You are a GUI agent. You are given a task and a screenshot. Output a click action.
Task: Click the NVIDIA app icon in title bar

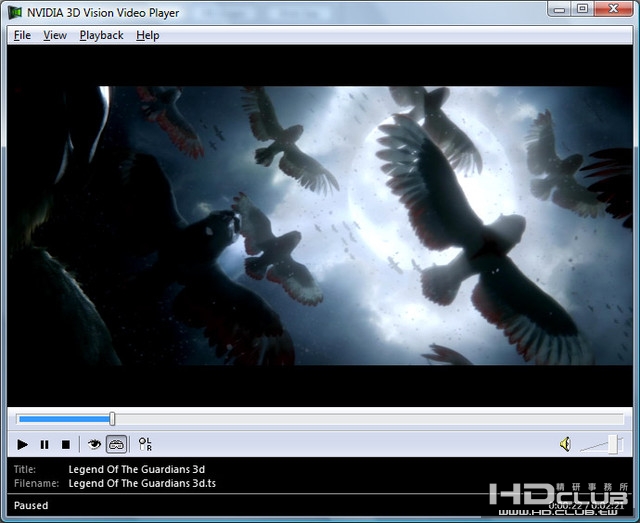point(15,13)
